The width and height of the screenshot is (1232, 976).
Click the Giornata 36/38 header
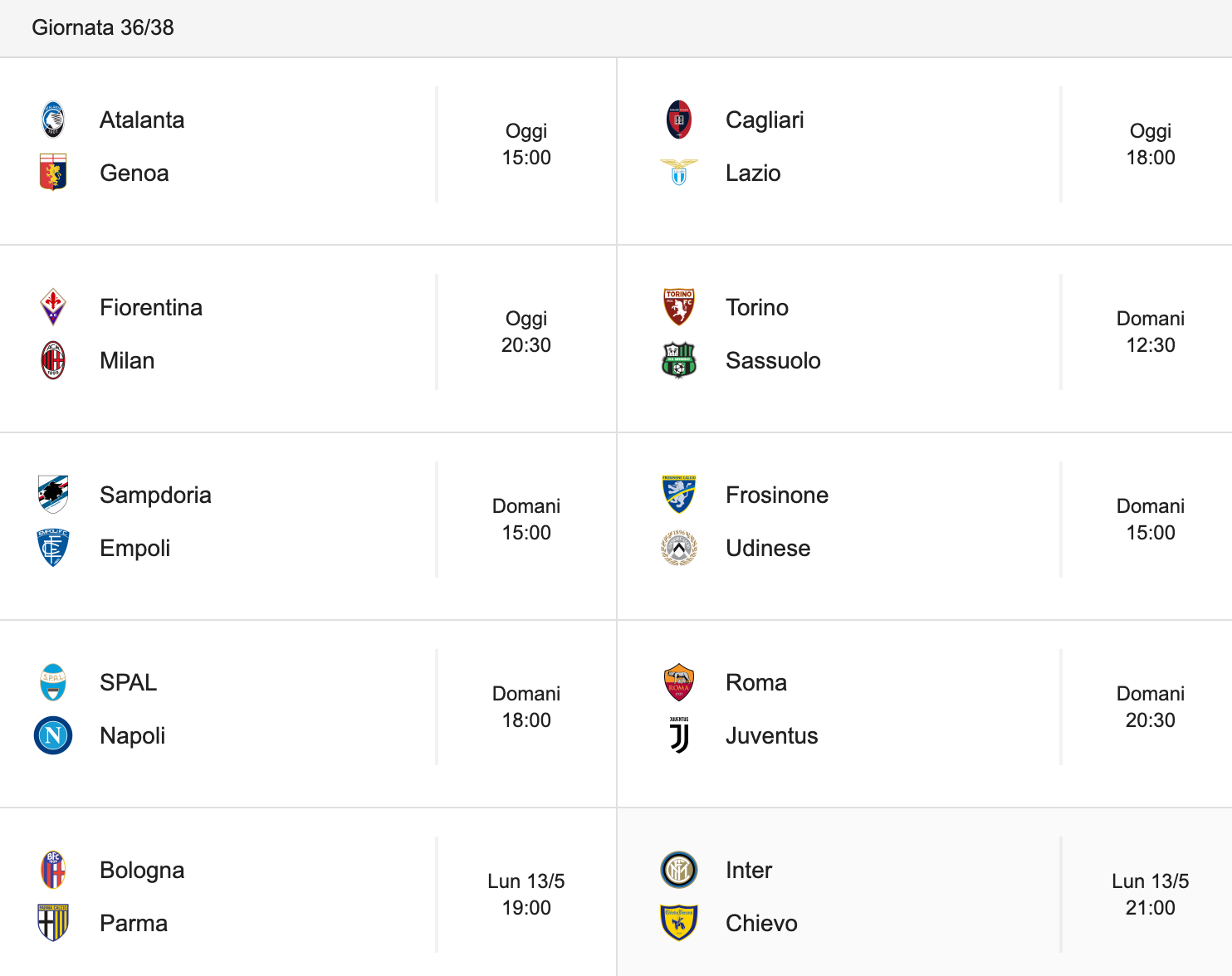tap(103, 27)
